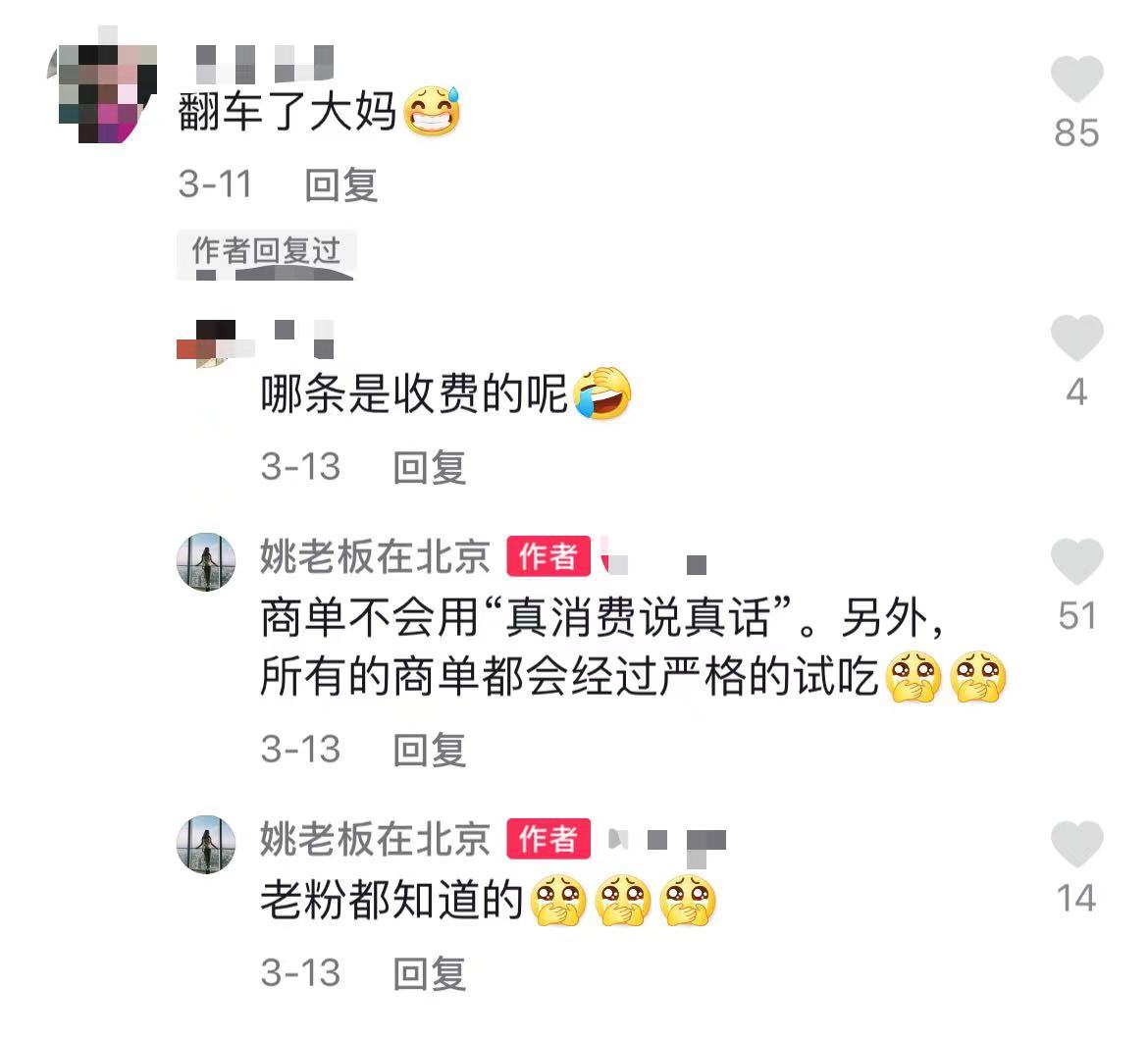Tap the red 作者 badge on the last reply
The height and width of the screenshot is (1042, 1148).
coord(548,839)
